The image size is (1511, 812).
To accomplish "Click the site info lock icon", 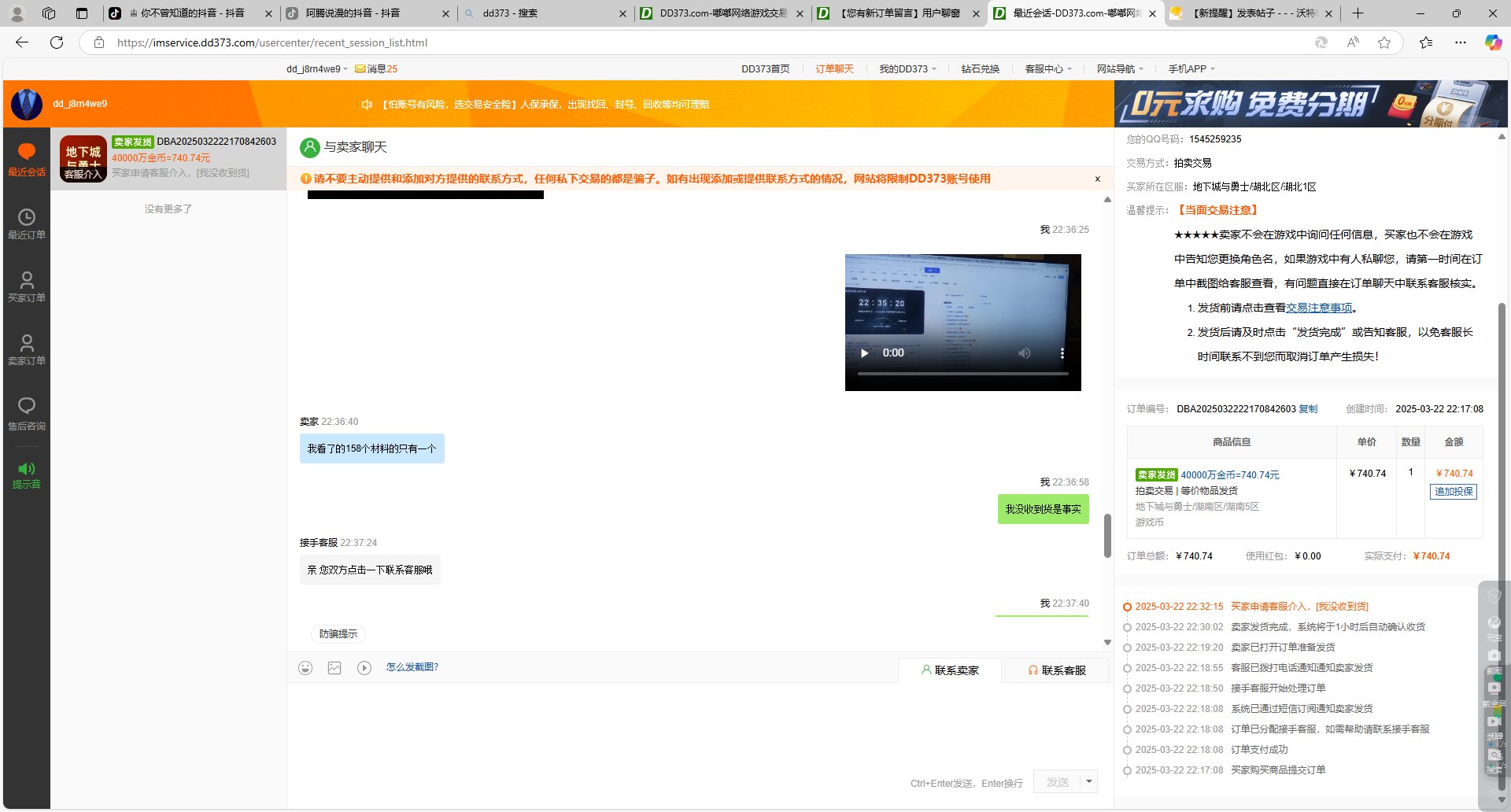I will (x=98, y=42).
